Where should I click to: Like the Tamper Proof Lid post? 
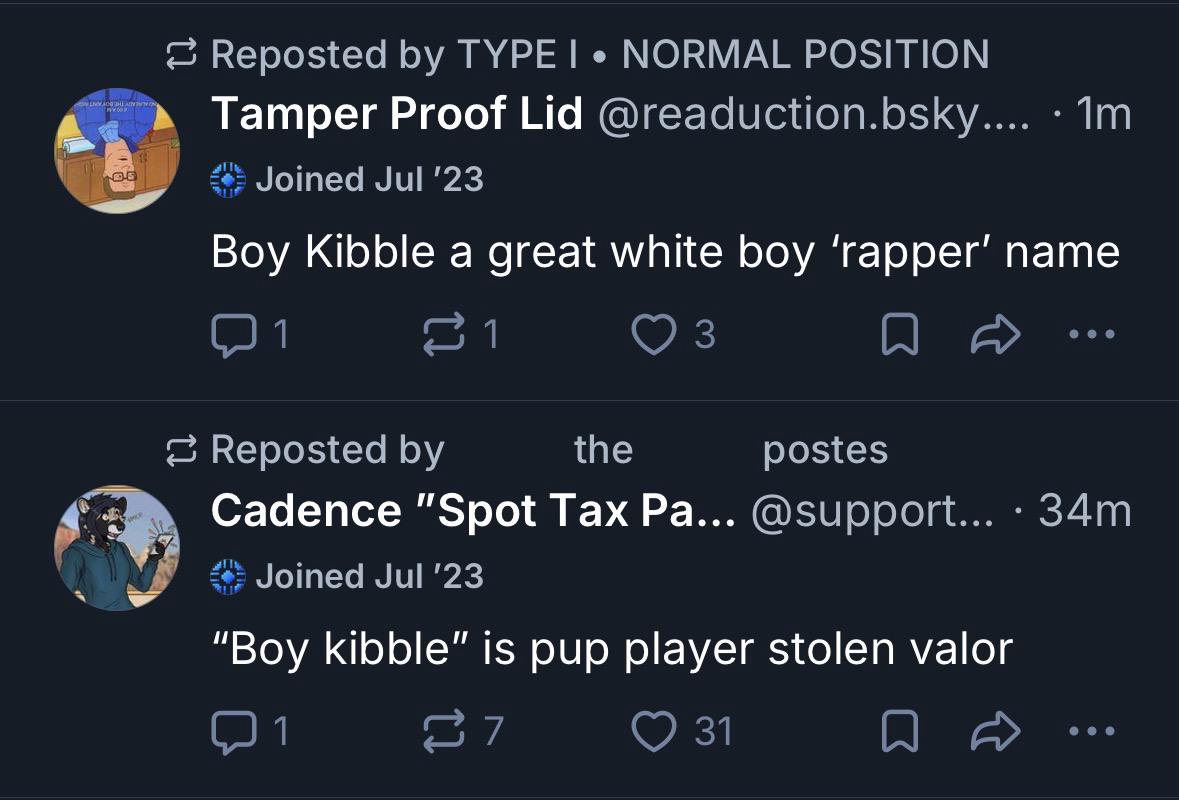point(655,335)
